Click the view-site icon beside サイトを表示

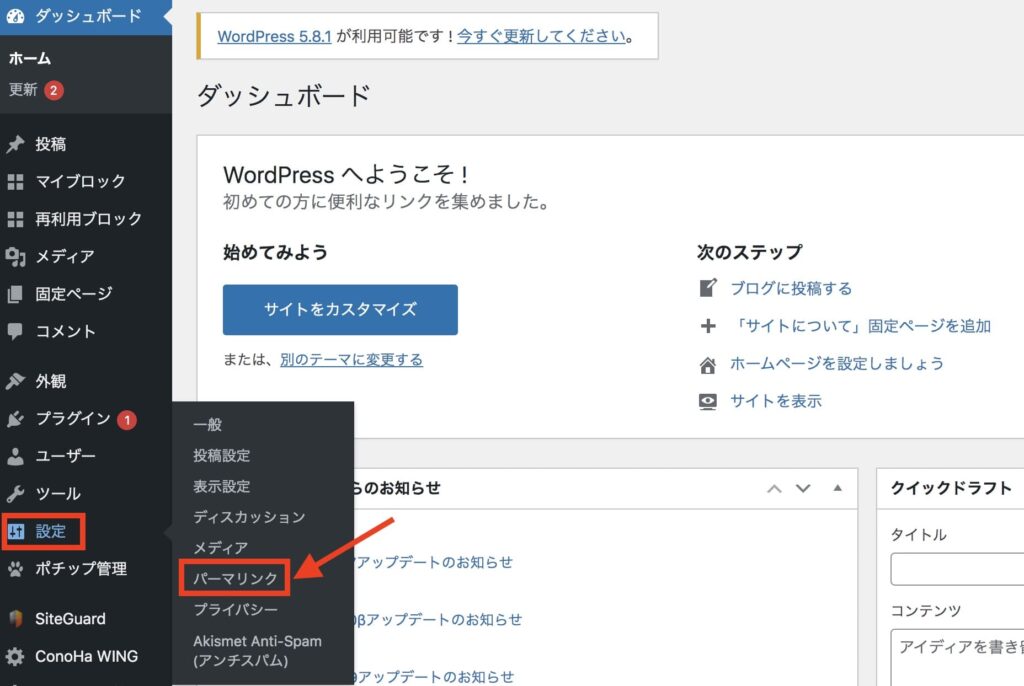pos(708,401)
